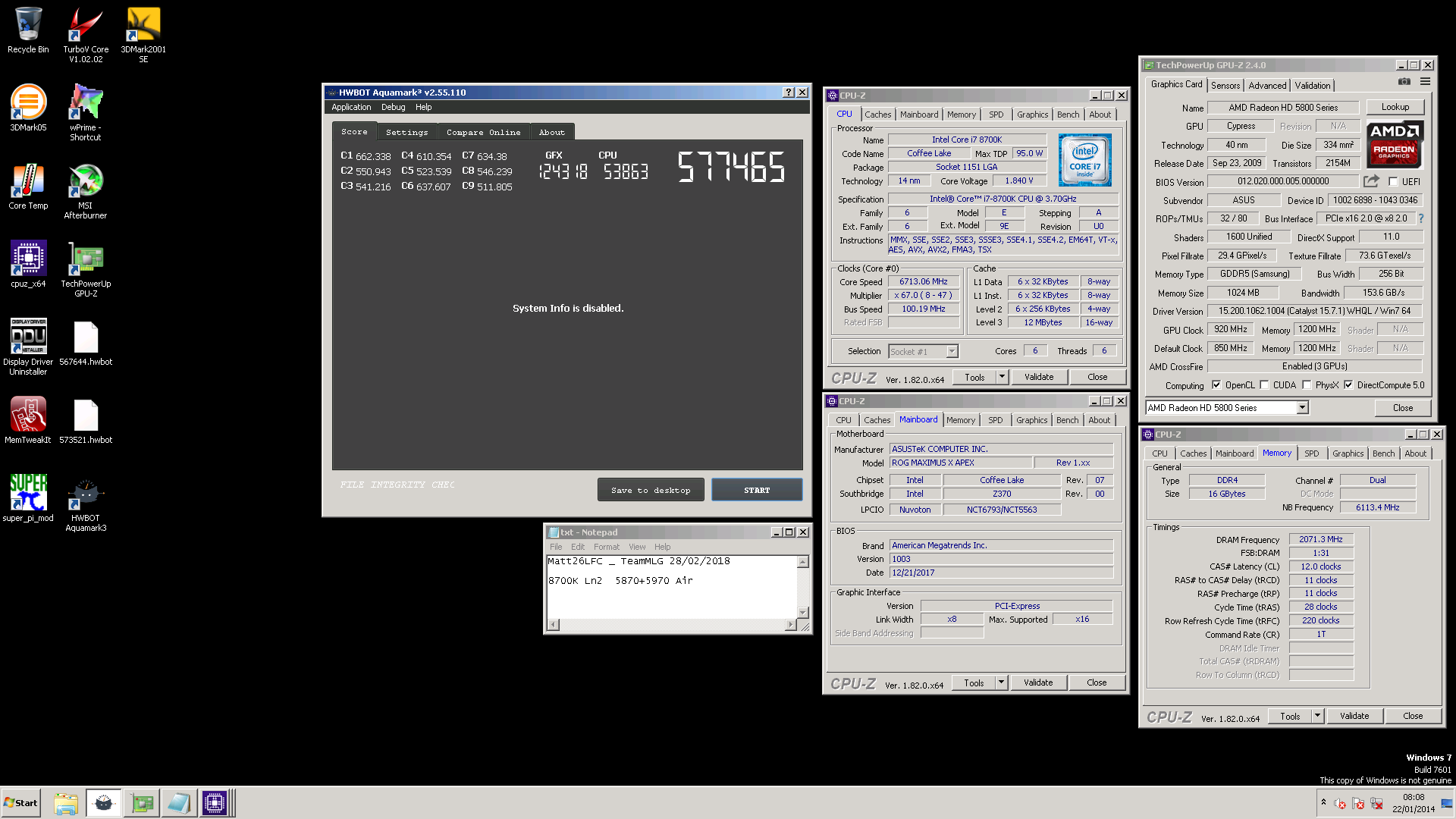Open Display Driver Uninstaller icon
Viewport: 1456px width, 819px height.
tap(28, 347)
